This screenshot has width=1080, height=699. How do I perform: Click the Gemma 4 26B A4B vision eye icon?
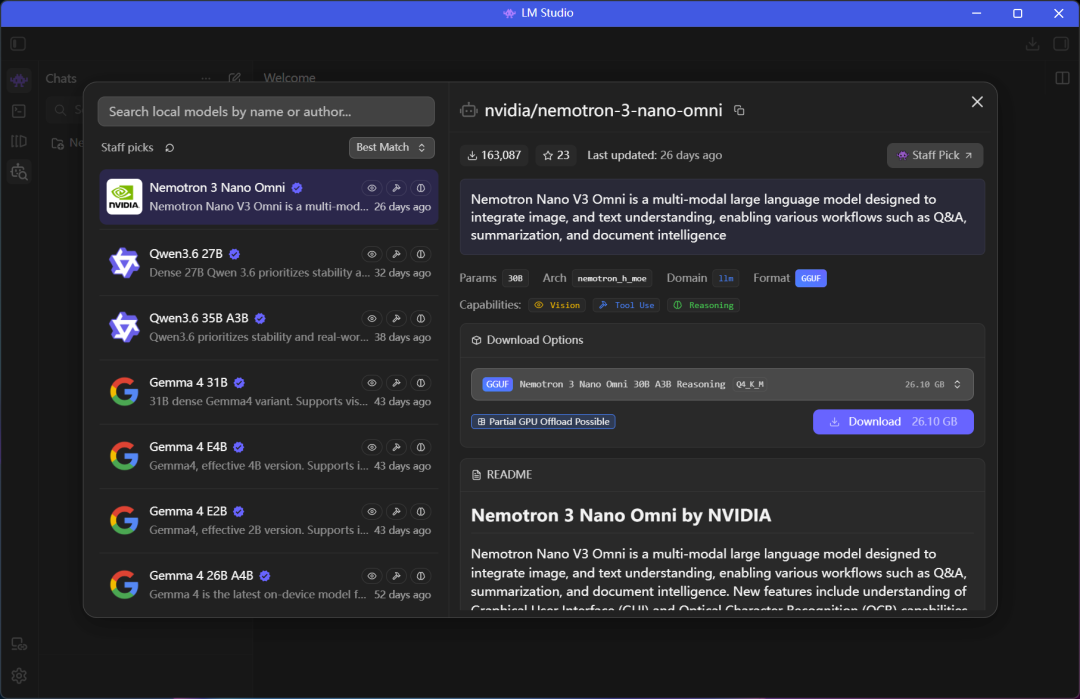pos(371,576)
